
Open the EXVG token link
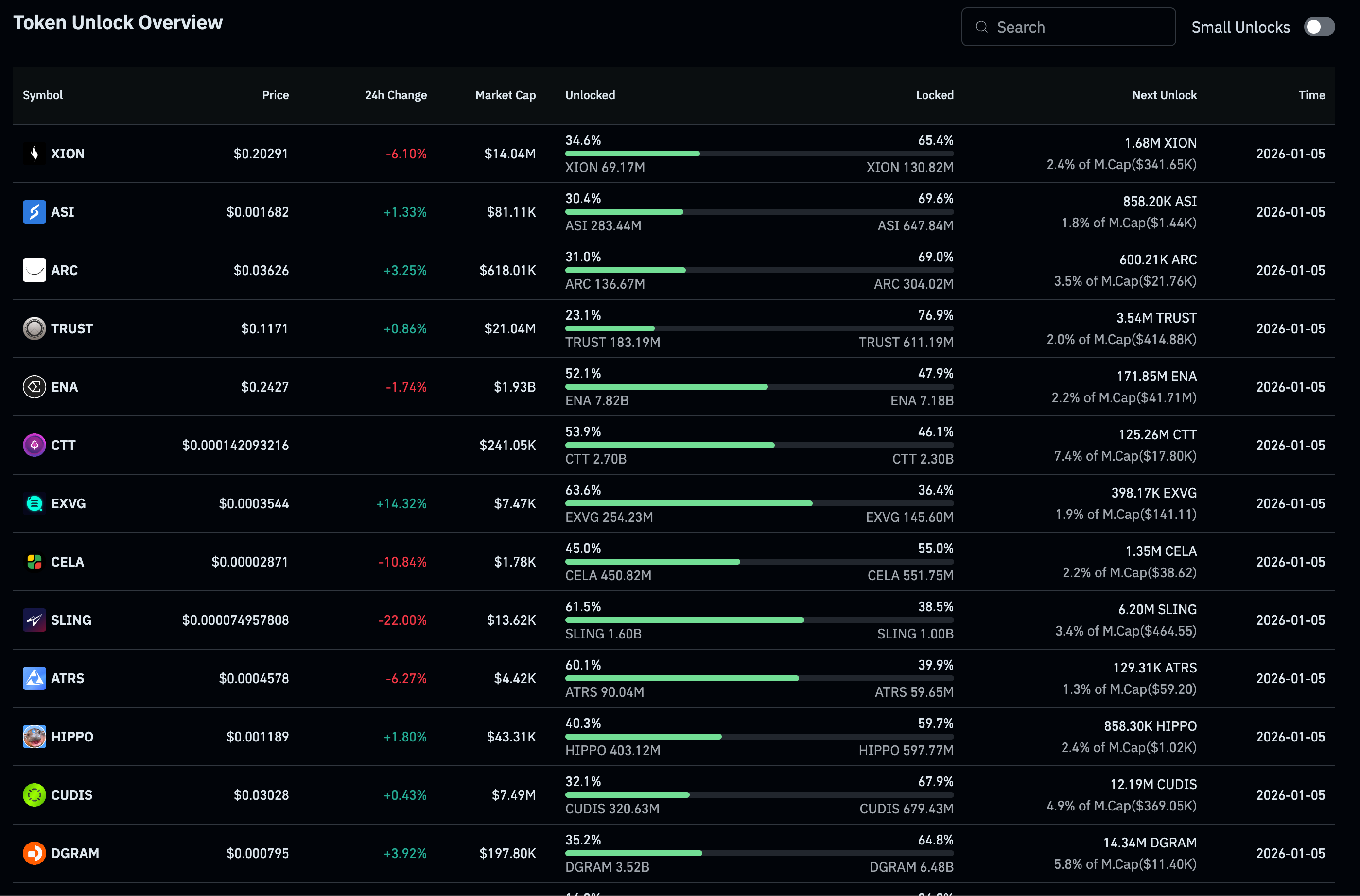pos(68,503)
